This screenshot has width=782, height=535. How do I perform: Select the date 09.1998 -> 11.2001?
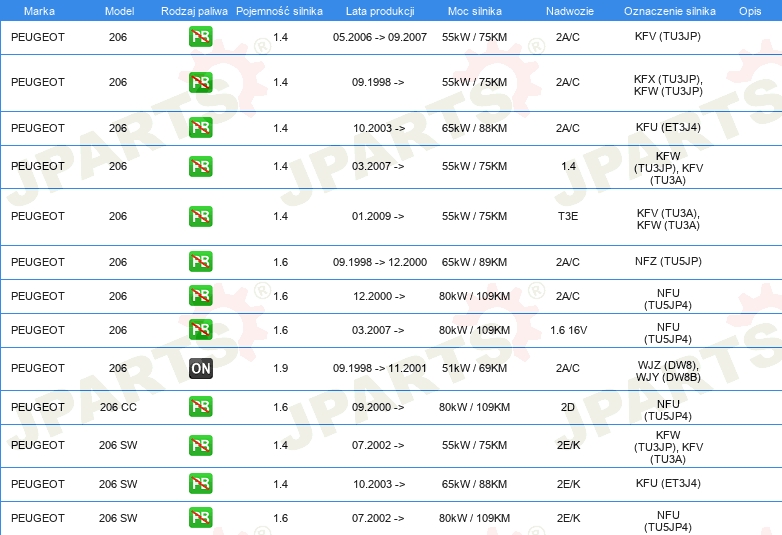click(x=380, y=368)
